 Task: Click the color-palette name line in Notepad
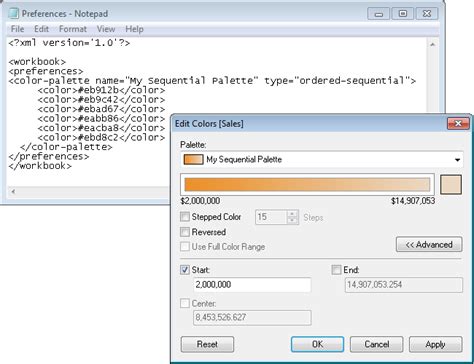(x=212, y=81)
